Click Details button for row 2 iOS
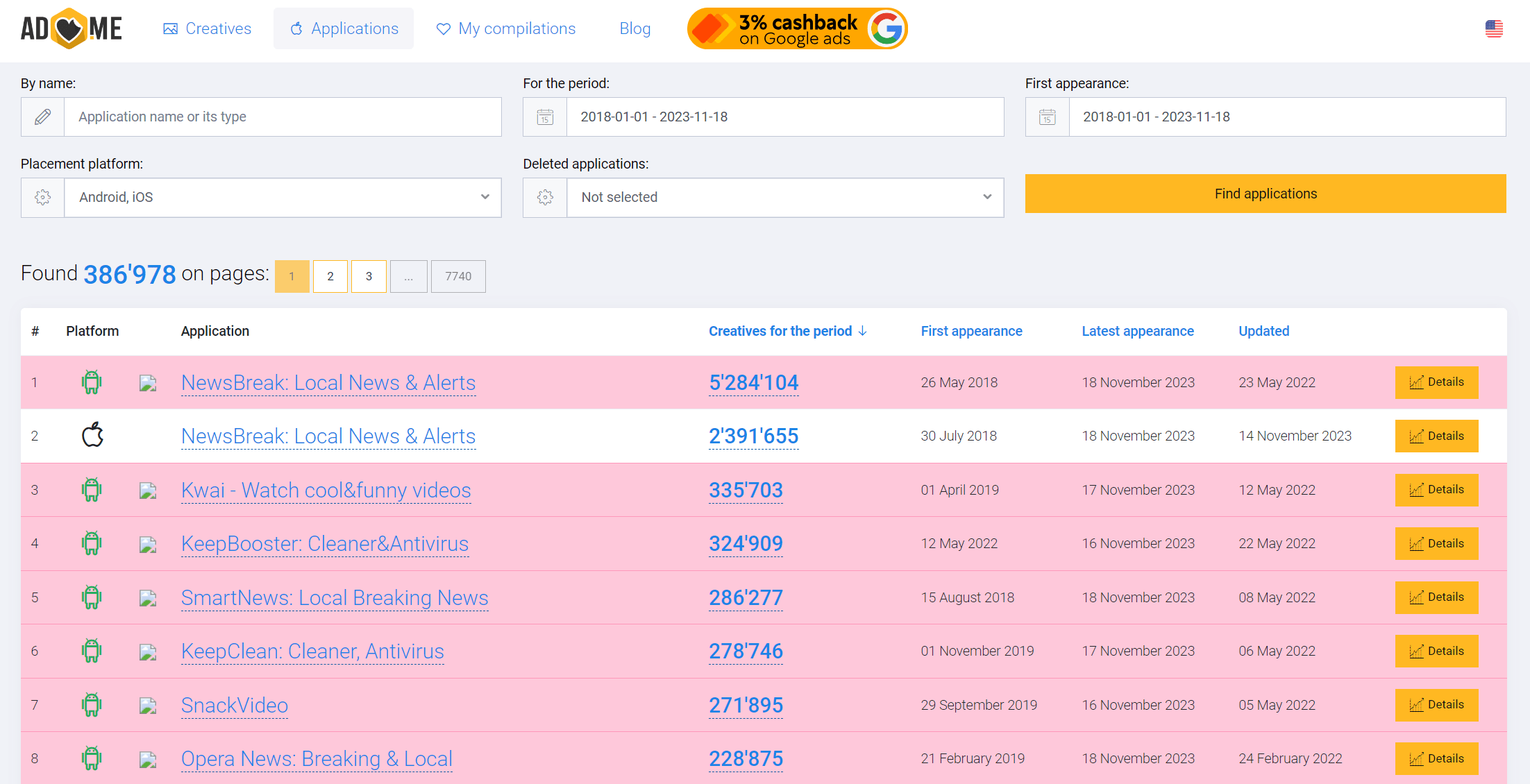Viewport: 1530px width, 784px height. 1436,436
